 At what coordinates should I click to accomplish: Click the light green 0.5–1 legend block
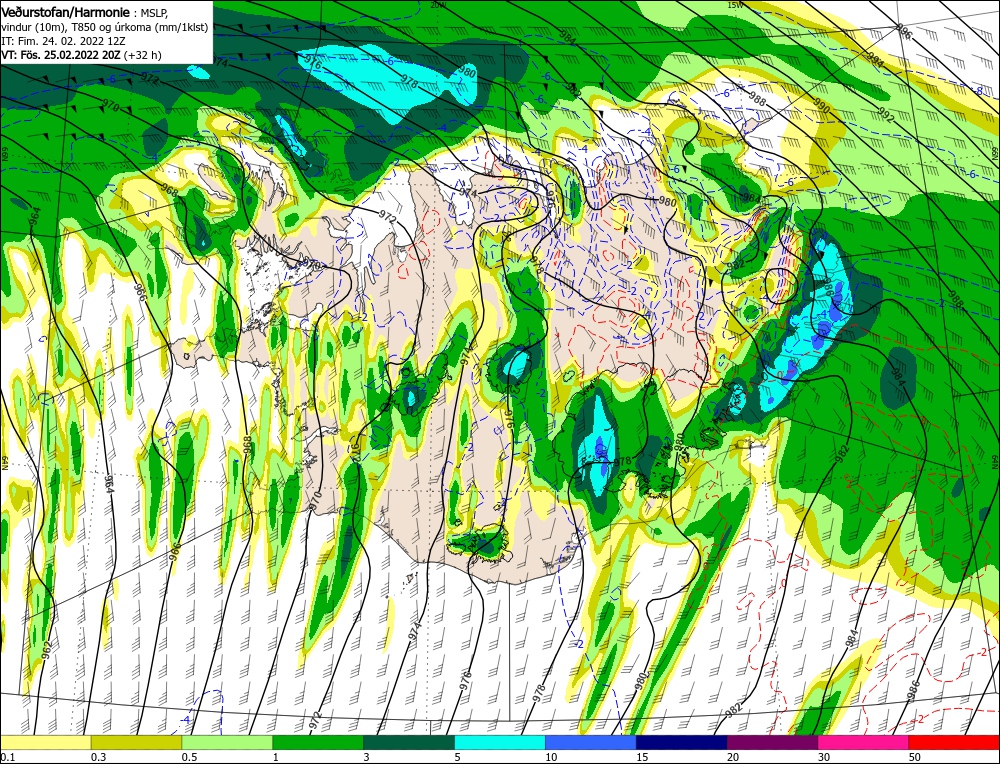[x=228, y=742]
